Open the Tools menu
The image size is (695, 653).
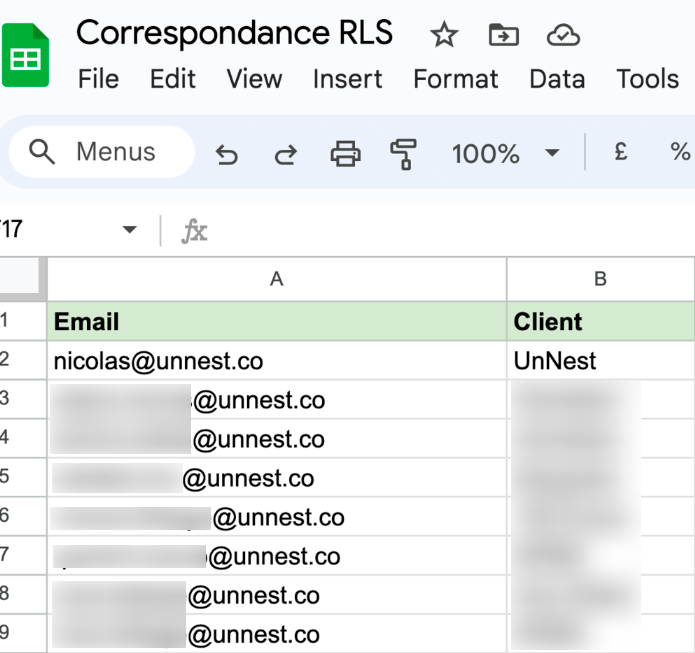coord(648,79)
